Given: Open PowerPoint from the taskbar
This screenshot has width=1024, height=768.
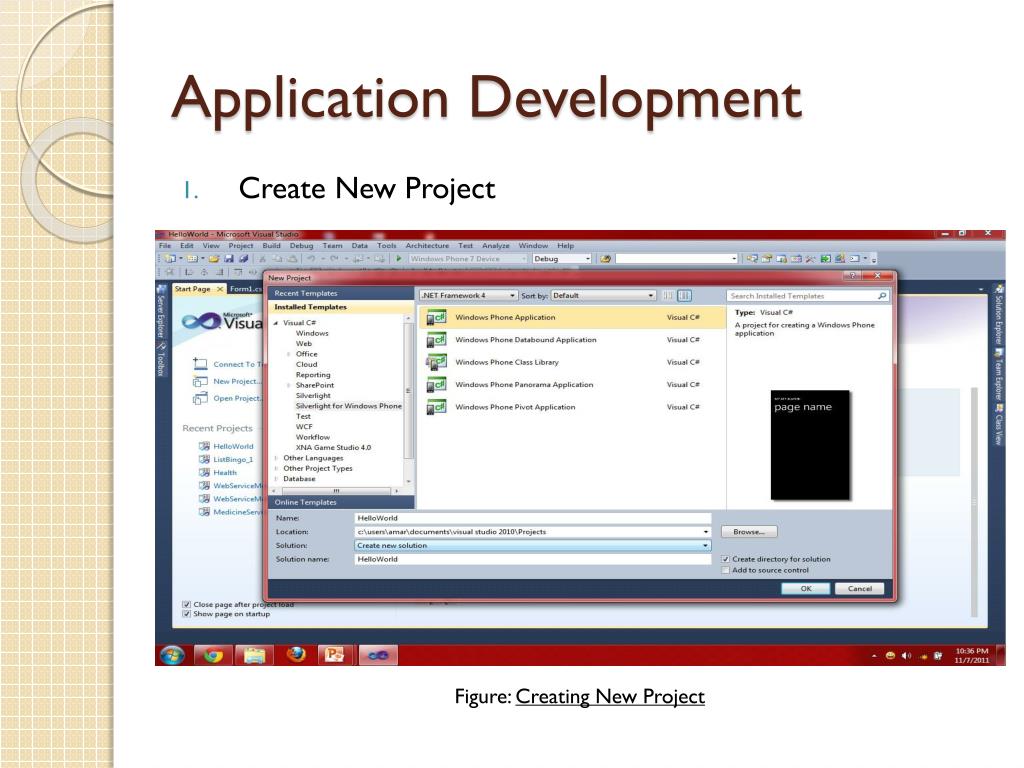Looking at the screenshot, I should click(334, 655).
